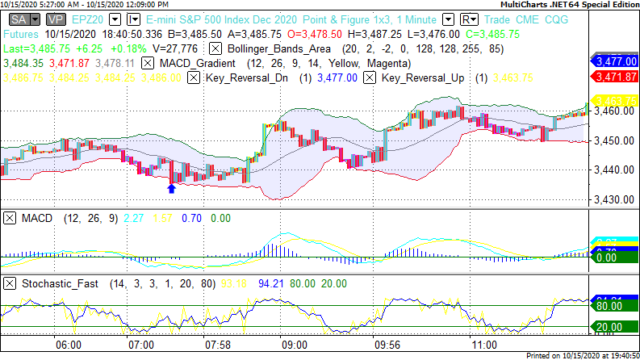Click the Key_Reversal_Dn indicator name

[247, 78]
